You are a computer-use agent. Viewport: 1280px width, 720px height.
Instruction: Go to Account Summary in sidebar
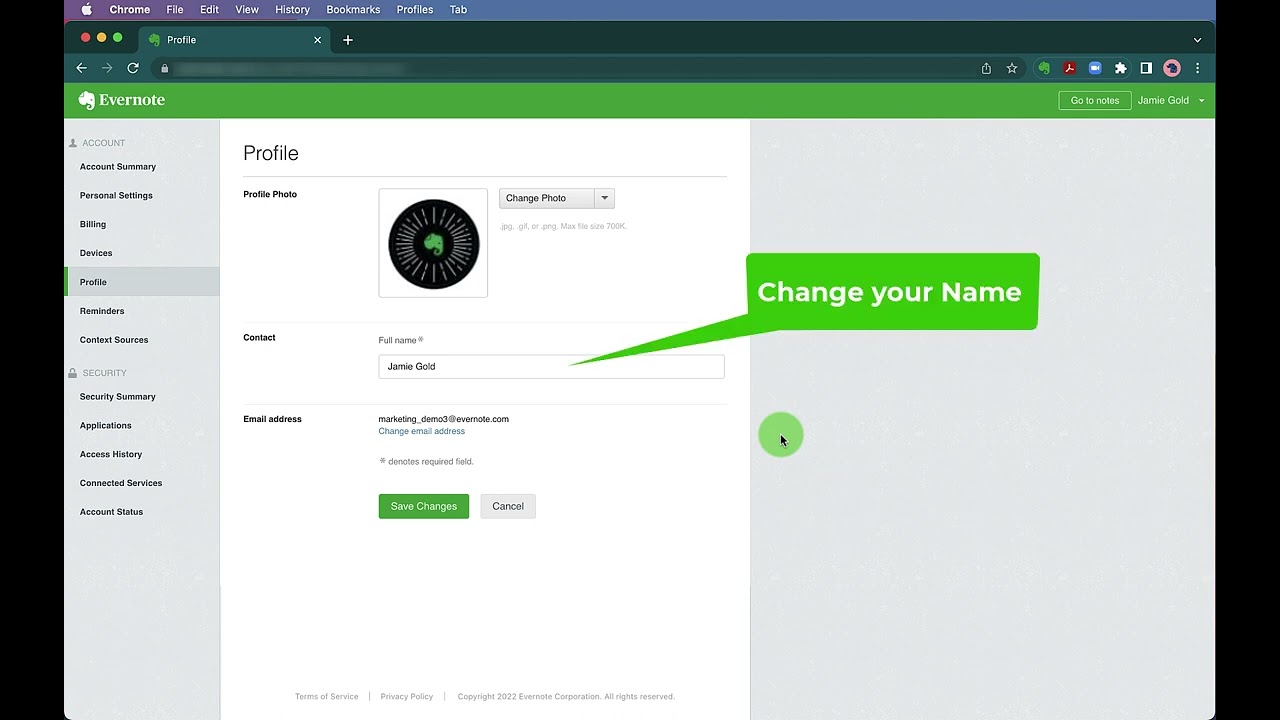coord(118,167)
